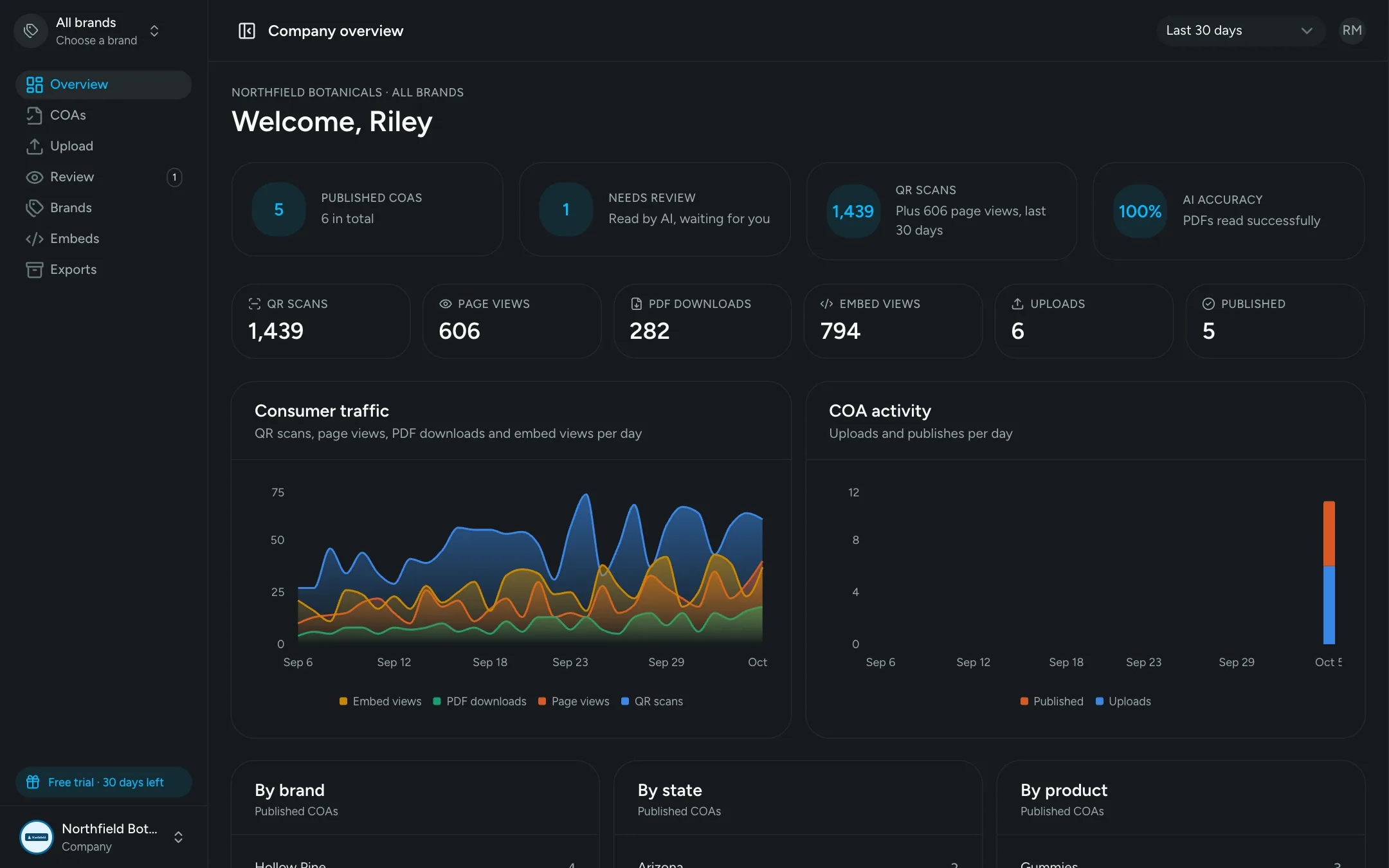Open the Review menu item
The image size is (1389, 868).
tap(104, 177)
